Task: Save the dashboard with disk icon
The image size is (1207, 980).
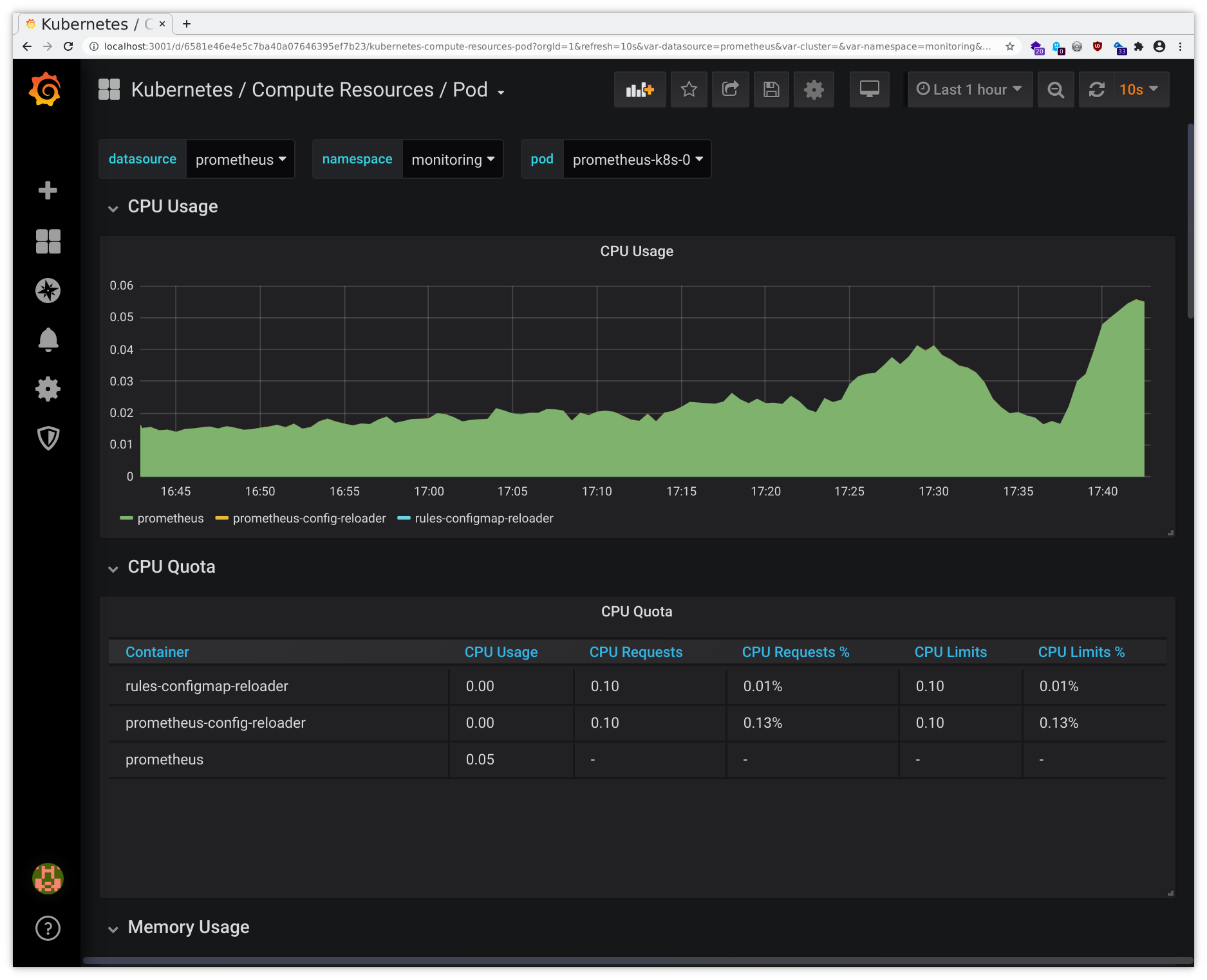Action: pyautogui.click(x=771, y=89)
